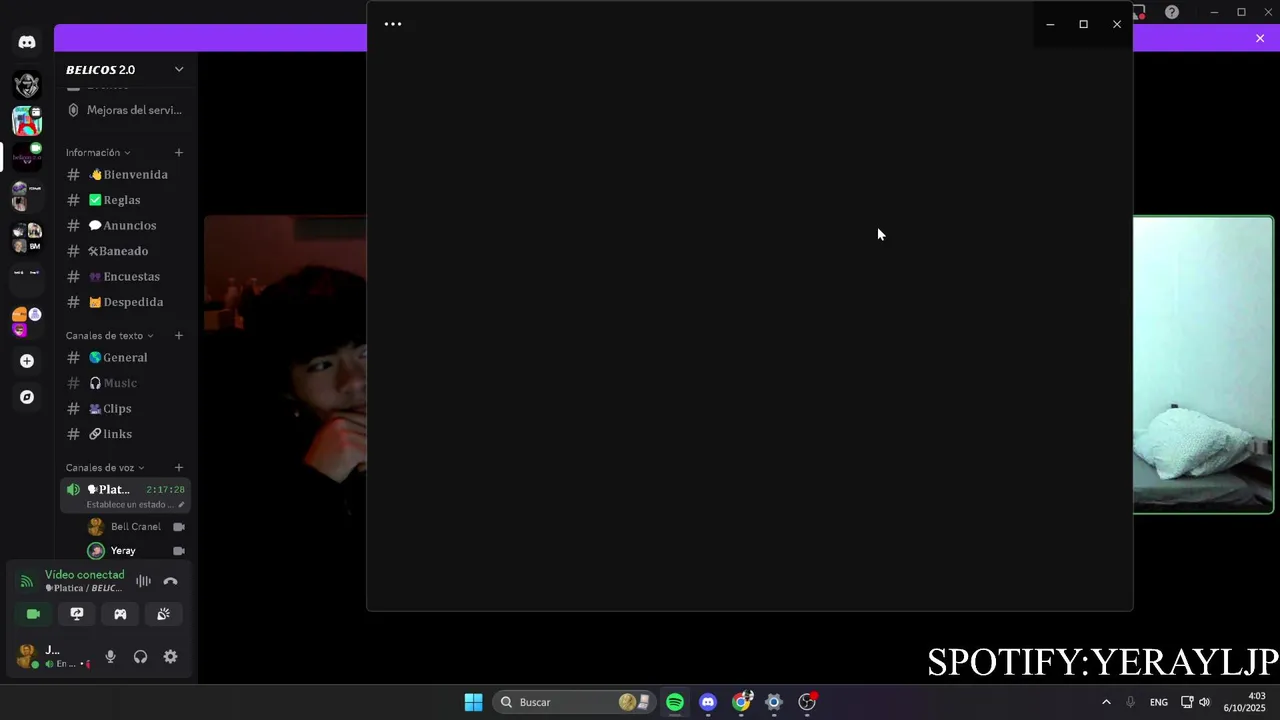This screenshot has height=720, width=1280.
Task: Open user settings gear icon
Action: coord(170,657)
